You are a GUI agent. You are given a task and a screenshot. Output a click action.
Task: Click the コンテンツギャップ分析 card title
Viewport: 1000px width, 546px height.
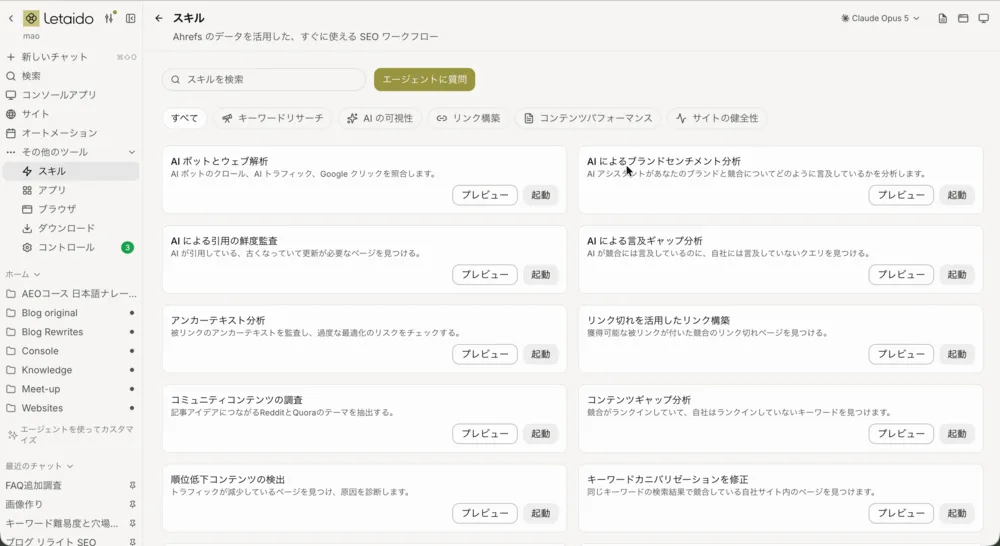pos(639,400)
